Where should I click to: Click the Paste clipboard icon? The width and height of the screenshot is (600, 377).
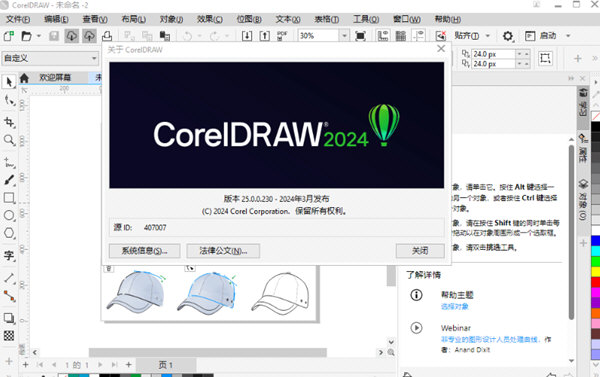[165, 36]
